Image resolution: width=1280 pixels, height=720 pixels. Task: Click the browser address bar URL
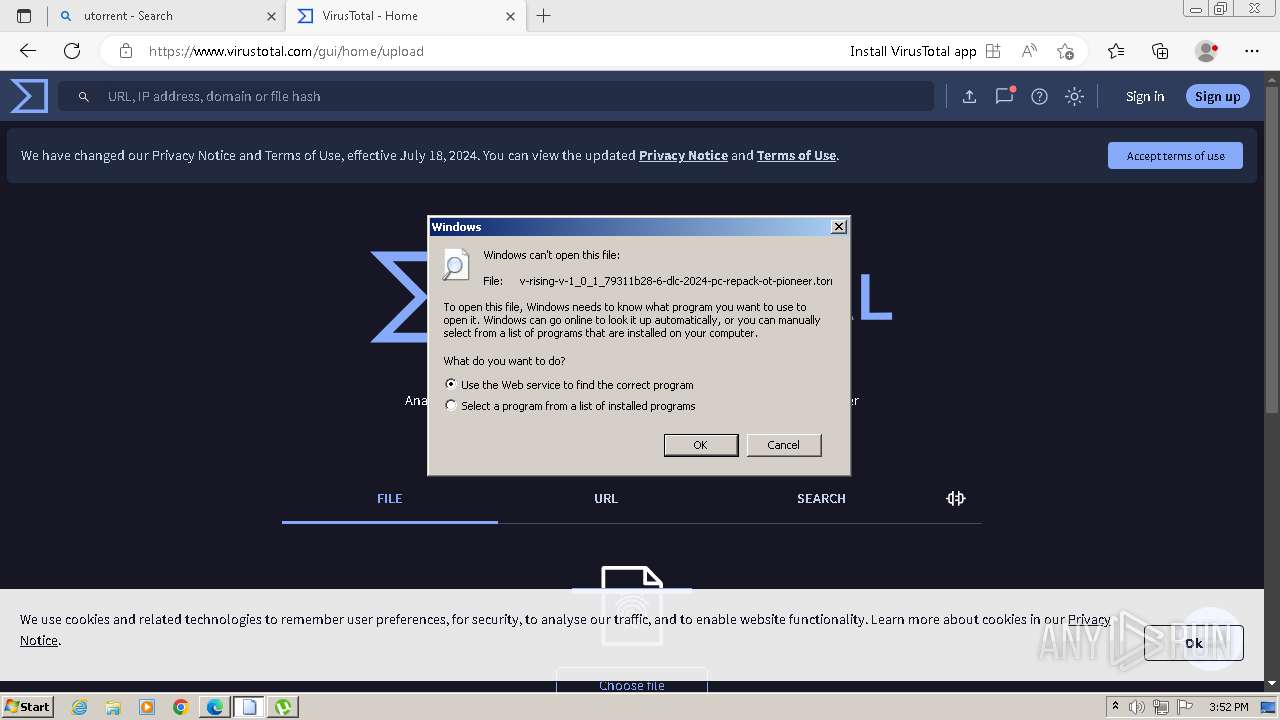[x=286, y=51]
